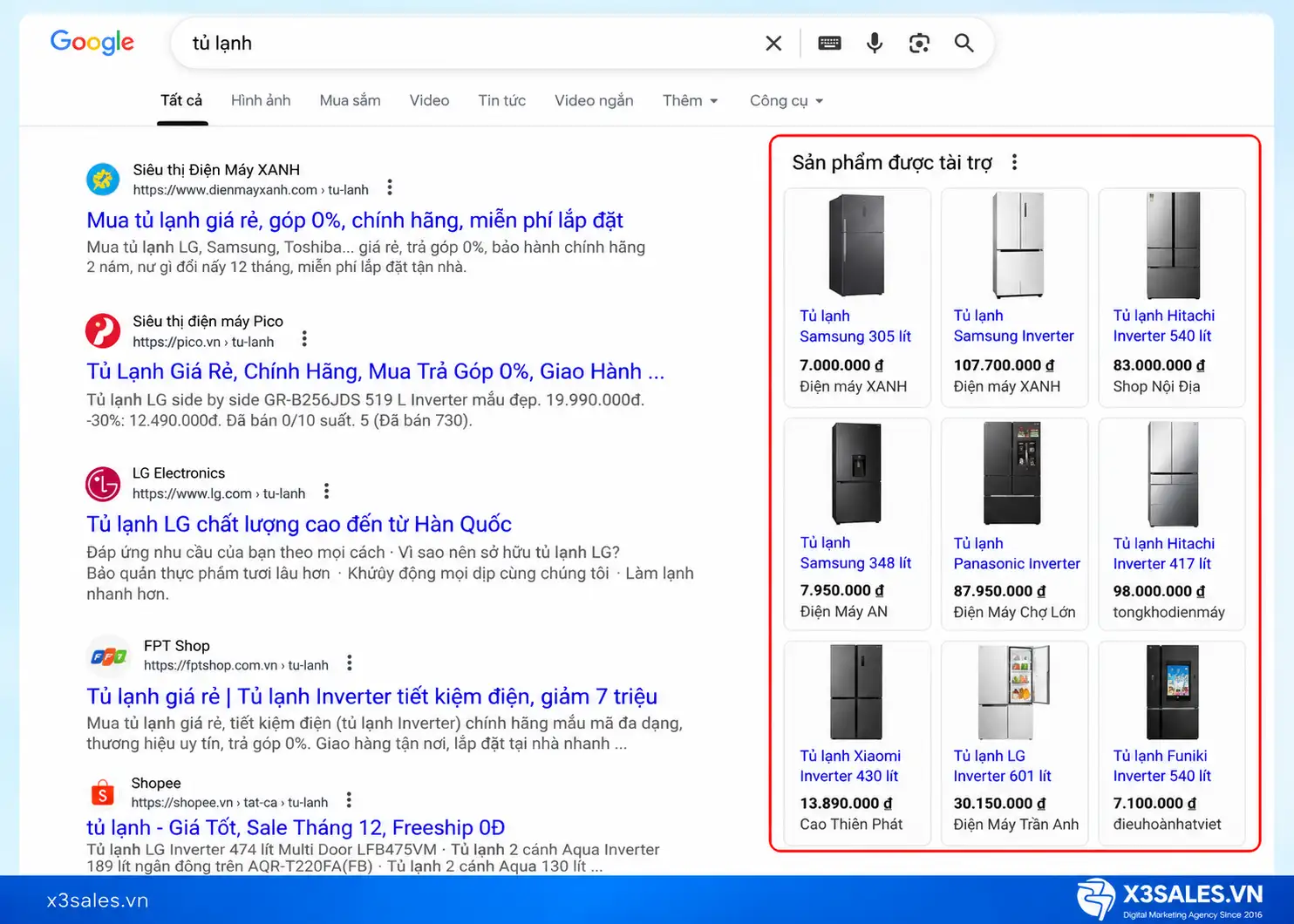Click Xiaomi Inverter 430 lít image
Viewport: 1294px width, 924px height.
tap(856, 692)
